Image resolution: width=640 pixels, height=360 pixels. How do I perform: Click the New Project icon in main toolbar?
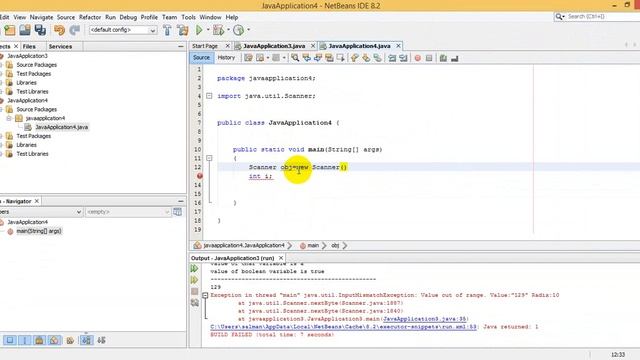click(x=10, y=30)
